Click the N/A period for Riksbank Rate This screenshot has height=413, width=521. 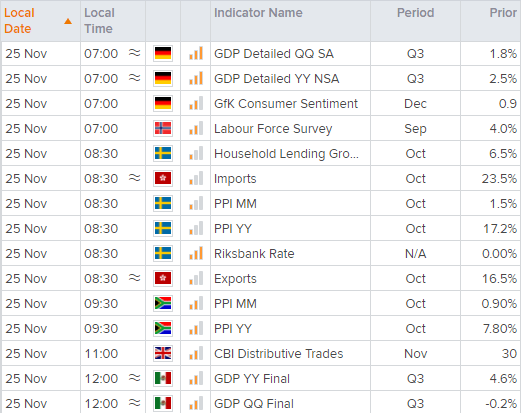coord(415,253)
